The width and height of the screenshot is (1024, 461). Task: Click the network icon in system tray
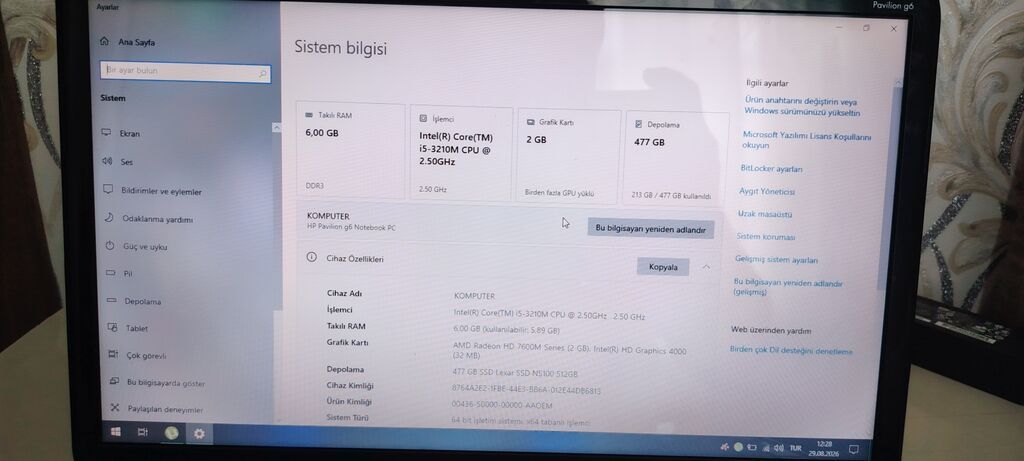(765, 448)
